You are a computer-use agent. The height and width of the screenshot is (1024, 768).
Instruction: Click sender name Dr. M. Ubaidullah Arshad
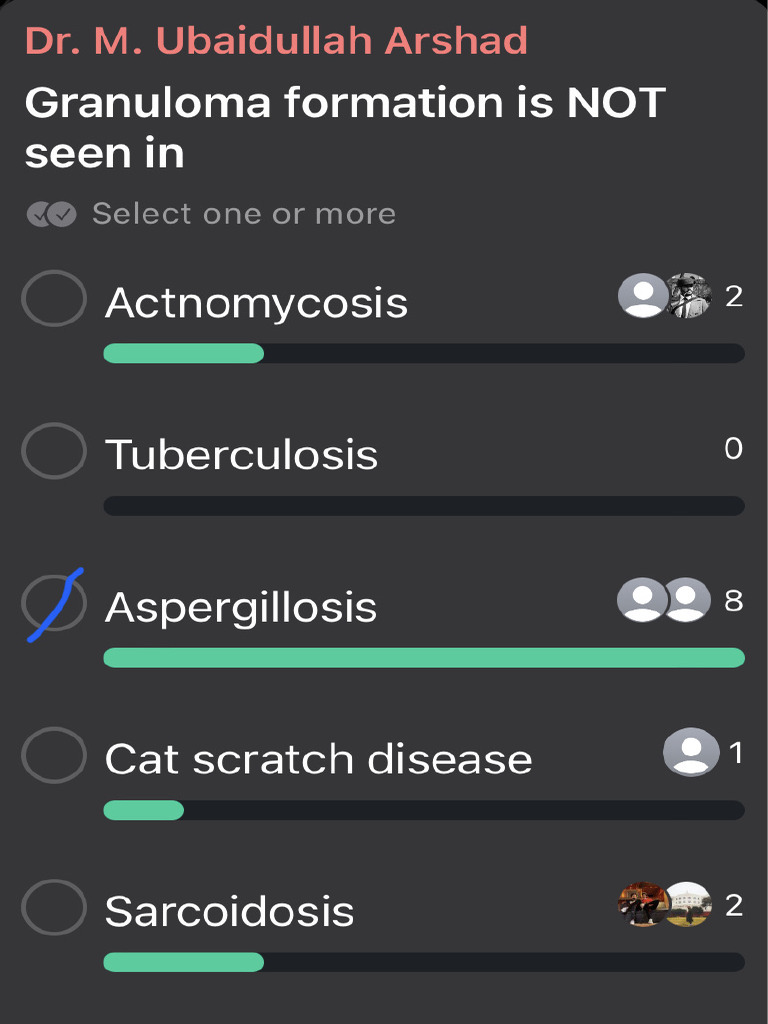click(276, 41)
